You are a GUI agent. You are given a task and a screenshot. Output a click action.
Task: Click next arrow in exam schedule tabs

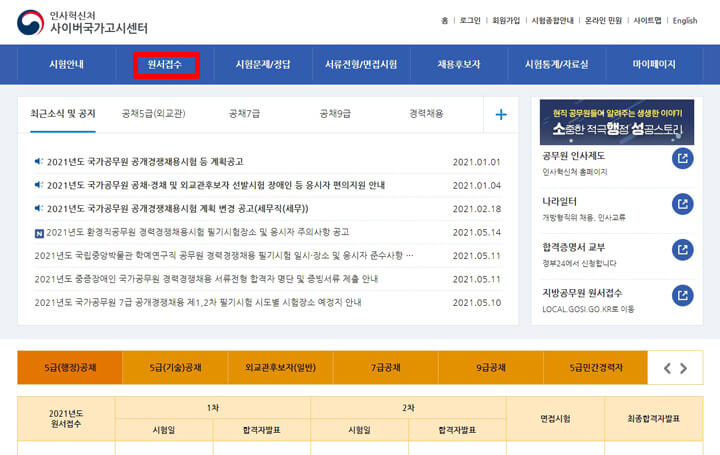684,368
